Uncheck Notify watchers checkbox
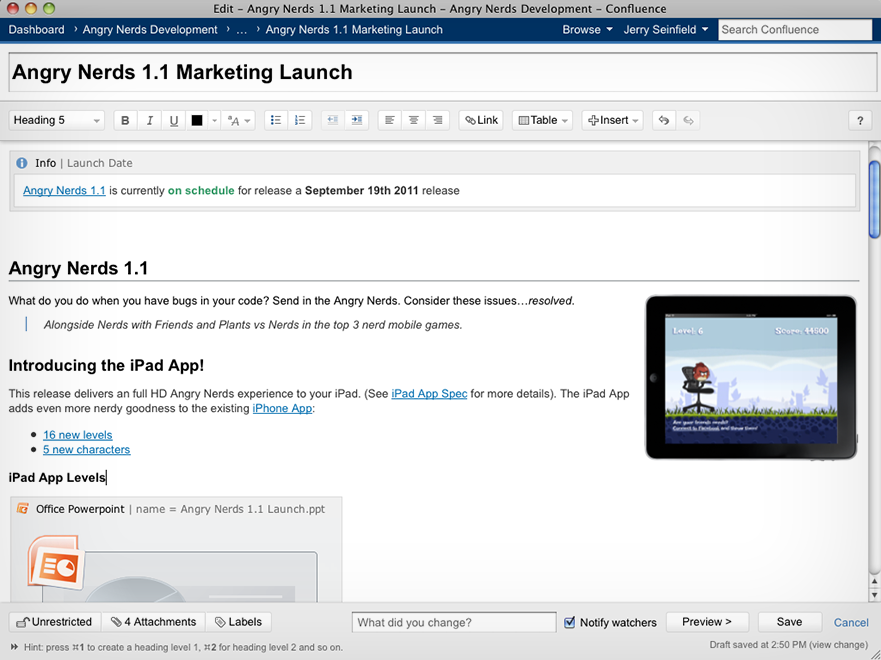The image size is (881, 660). (569, 622)
